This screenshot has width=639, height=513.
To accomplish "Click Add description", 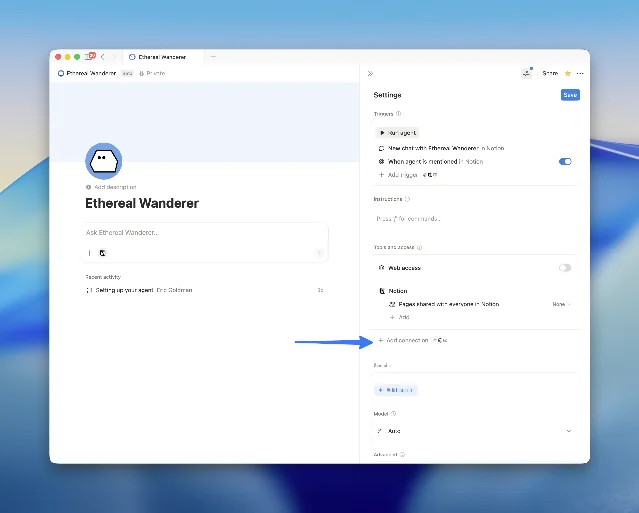I will [x=111, y=187].
